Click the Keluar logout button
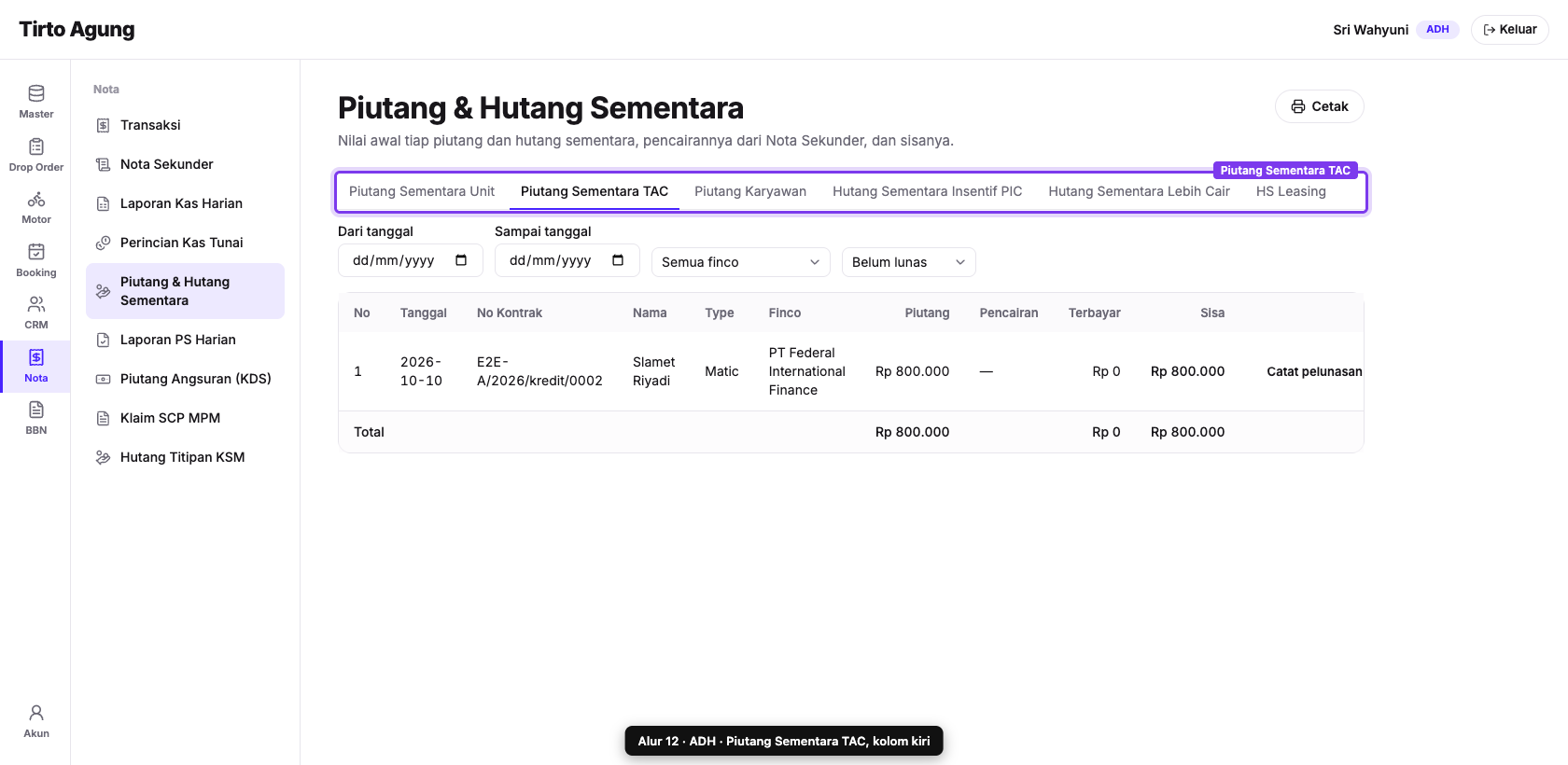This screenshot has height=765, width=1568. (x=1510, y=30)
